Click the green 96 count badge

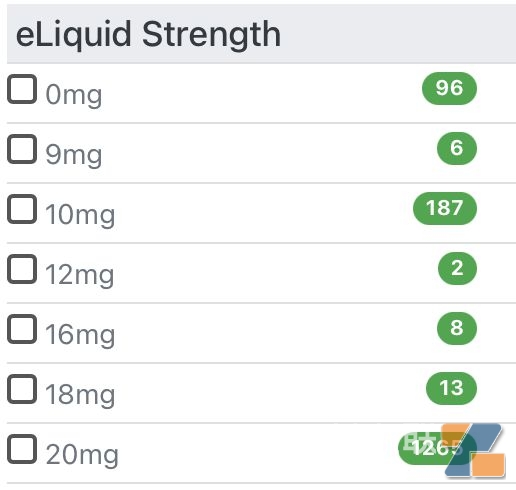pos(449,88)
